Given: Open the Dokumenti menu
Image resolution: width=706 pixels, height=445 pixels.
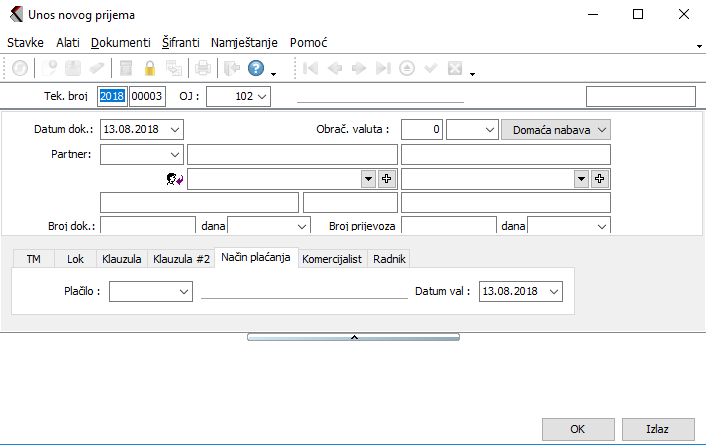Looking at the screenshot, I should pyautogui.click(x=120, y=43).
